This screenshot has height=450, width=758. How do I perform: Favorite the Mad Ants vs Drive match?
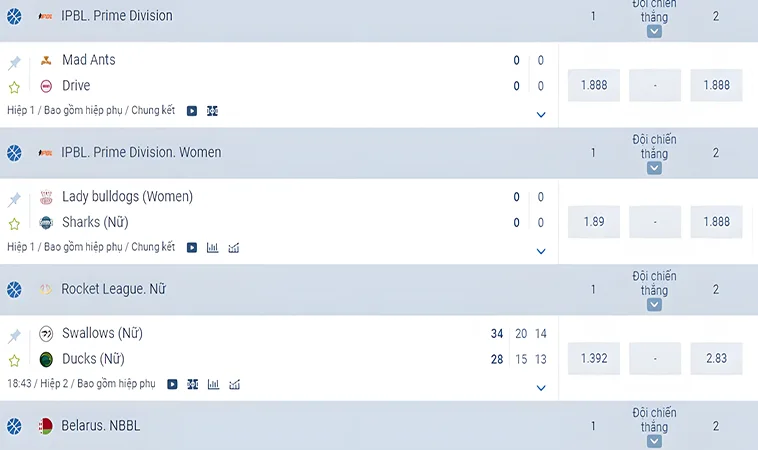15,87
